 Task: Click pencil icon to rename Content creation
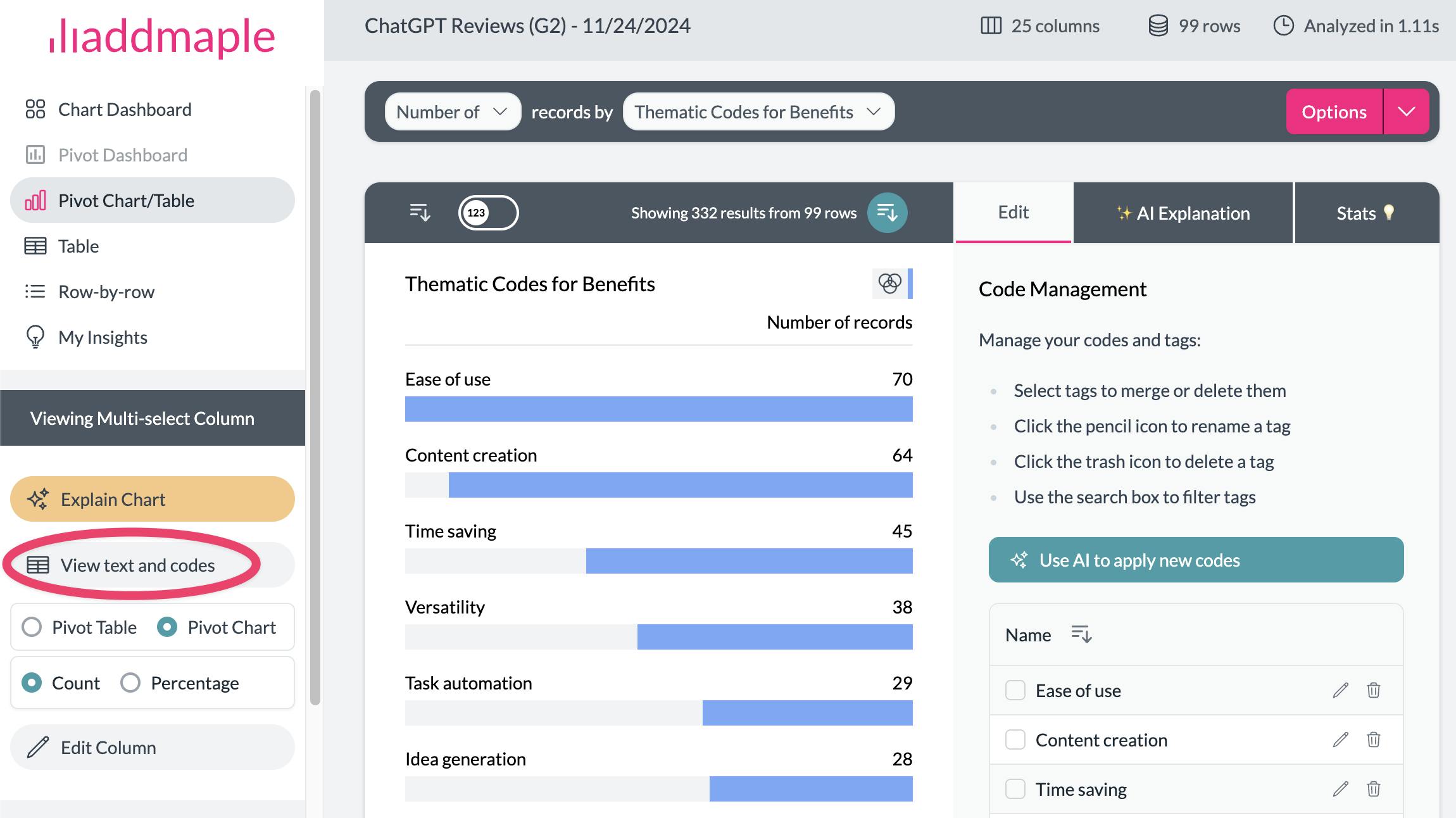(x=1340, y=739)
